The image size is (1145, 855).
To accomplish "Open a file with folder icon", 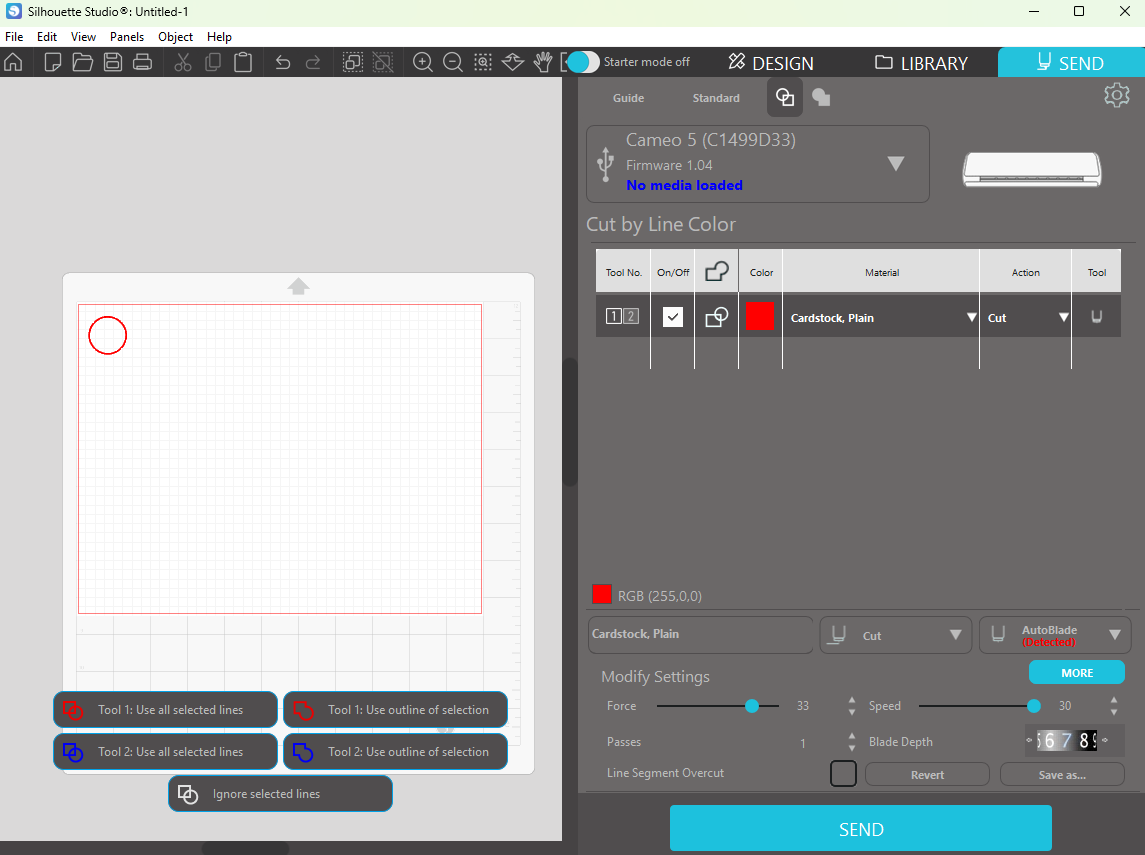I will tap(83, 63).
